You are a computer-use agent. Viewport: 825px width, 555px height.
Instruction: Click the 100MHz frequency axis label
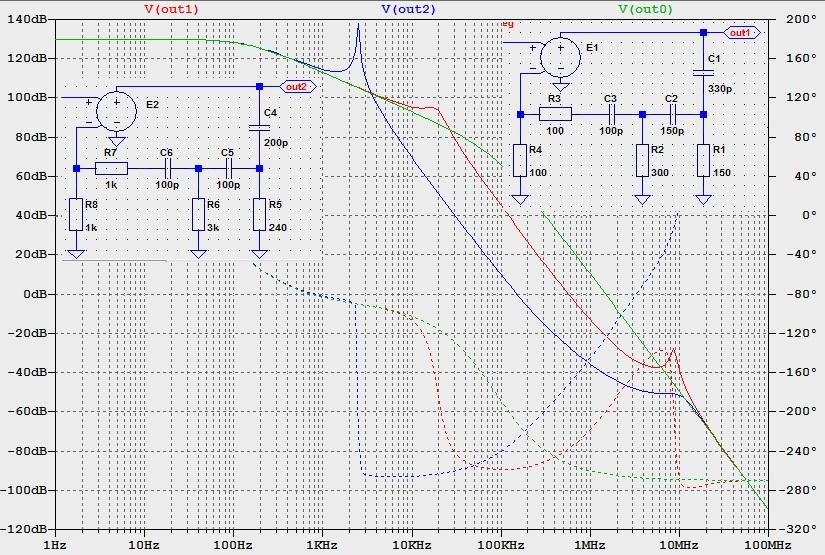coord(768,545)
